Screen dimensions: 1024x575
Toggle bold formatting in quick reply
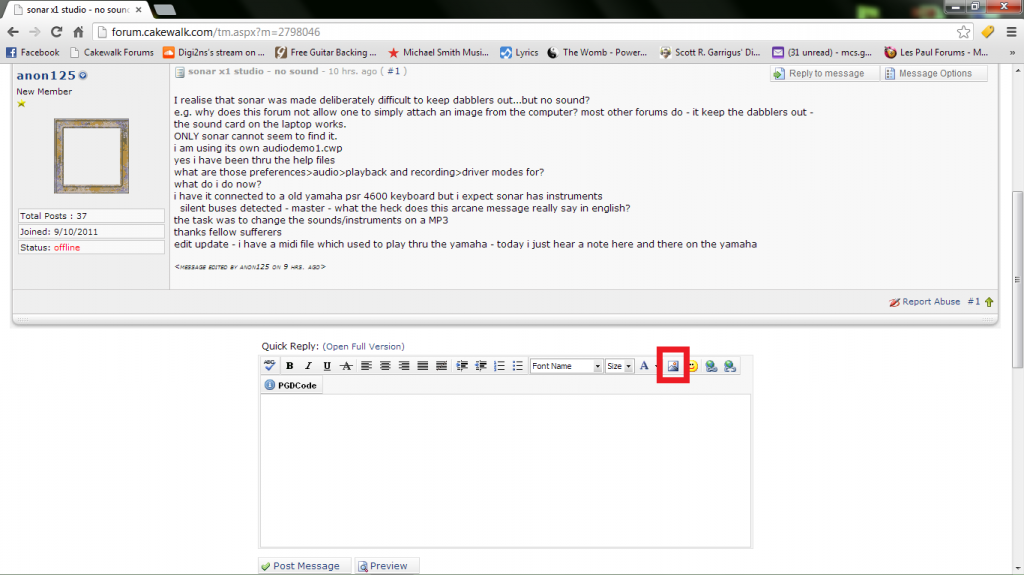coord(289,366)
